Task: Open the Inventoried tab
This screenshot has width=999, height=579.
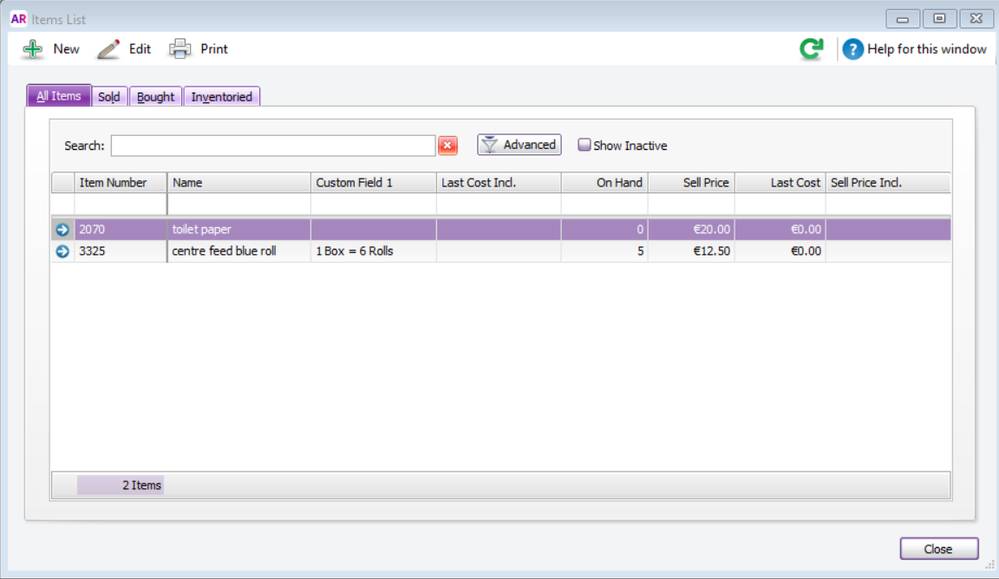Action: 222,97
